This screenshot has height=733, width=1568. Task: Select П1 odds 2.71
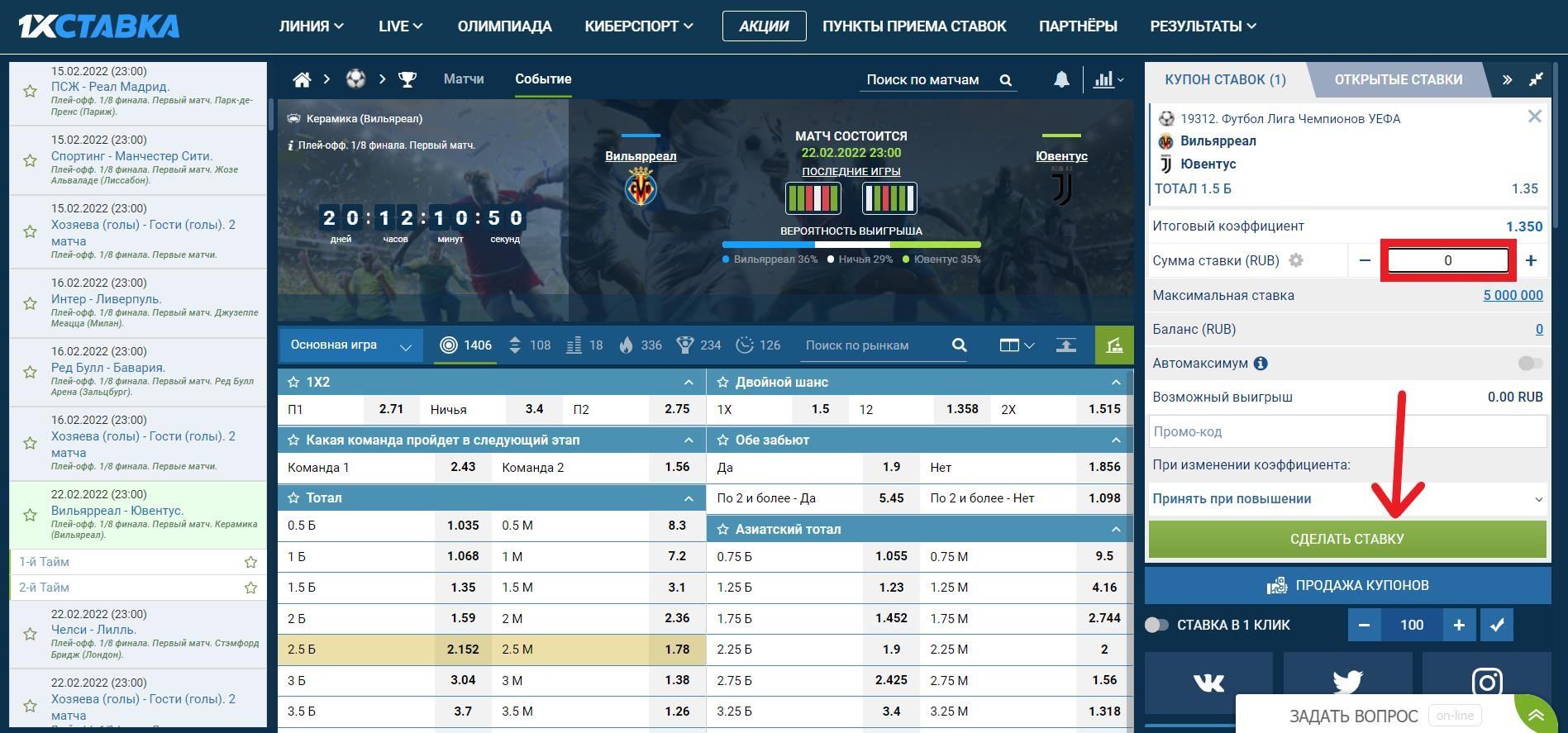tap(391, 409)
